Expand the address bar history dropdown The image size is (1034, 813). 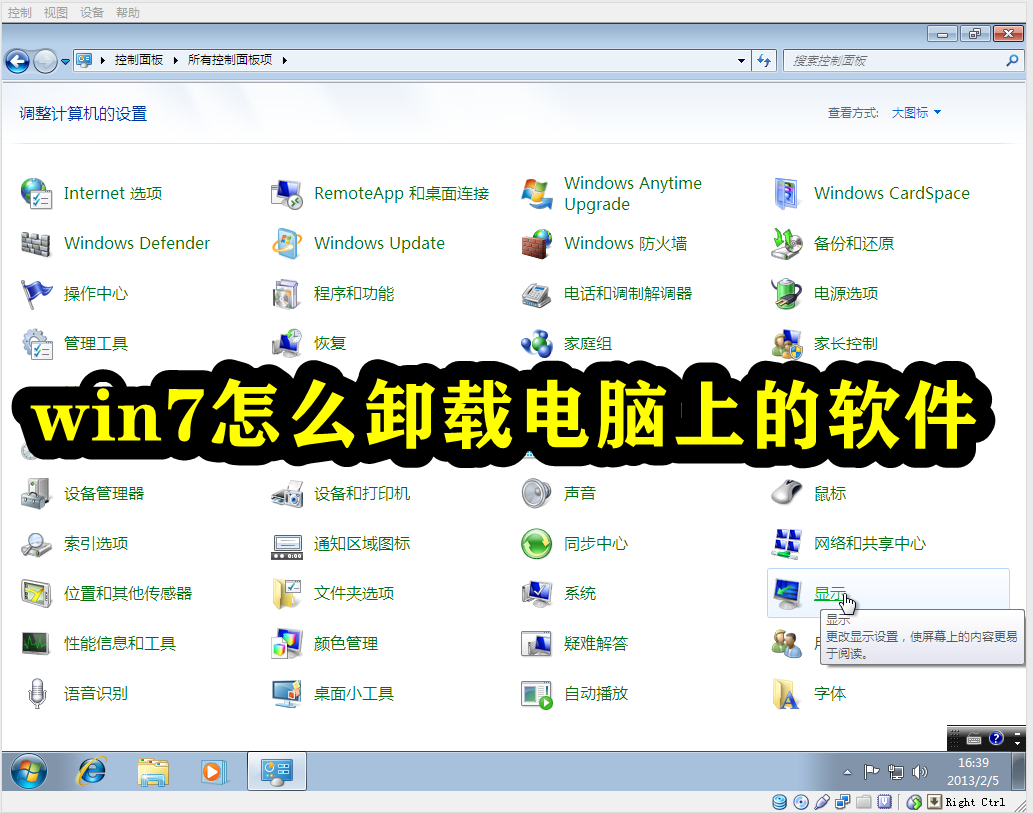[x=740, y=60]
